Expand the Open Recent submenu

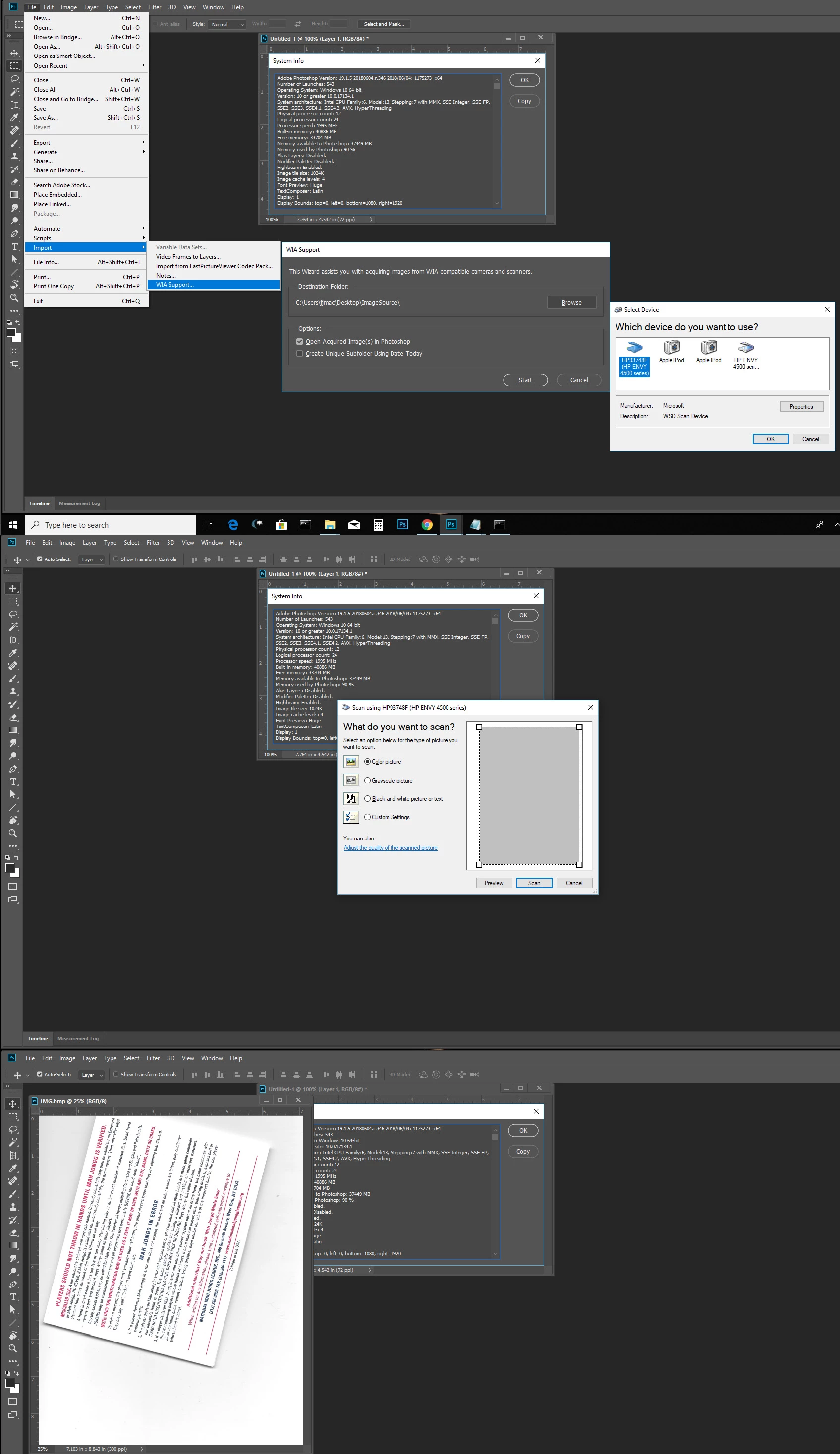[x=87, y=66]
